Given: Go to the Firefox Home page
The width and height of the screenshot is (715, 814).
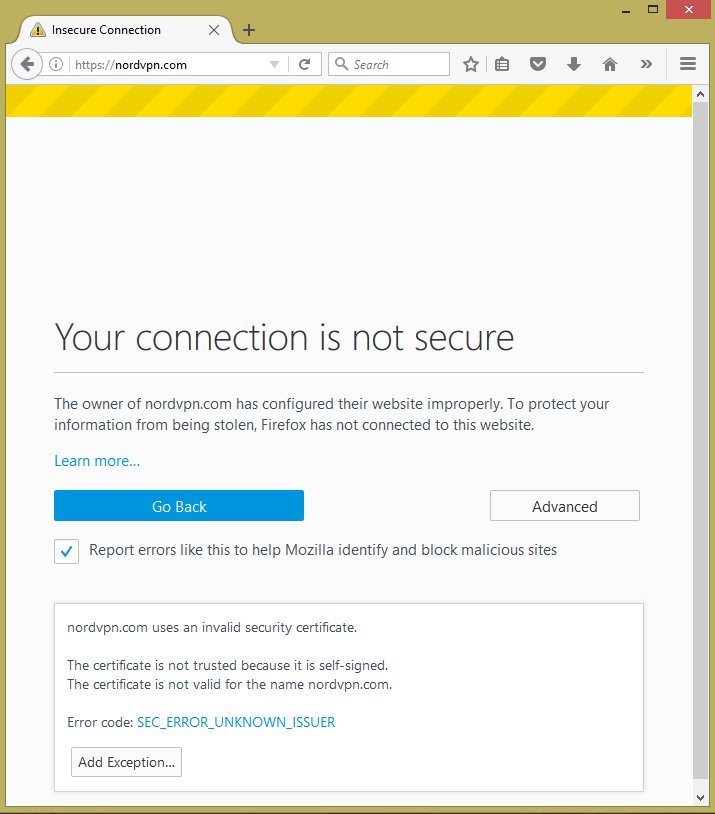Looking at the screenshot, I should point(610,64).
